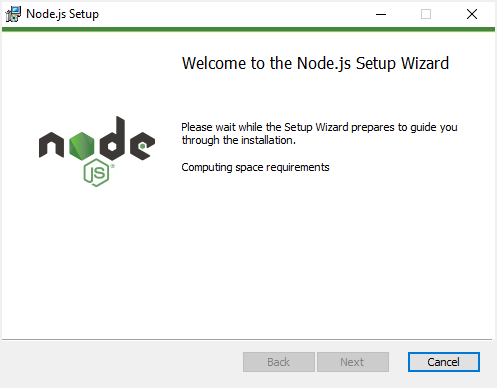Screen dimensions: 497x388
Task: Click the Computing space requirements status text
Action: pyautogui.click(x=255, y=167)
